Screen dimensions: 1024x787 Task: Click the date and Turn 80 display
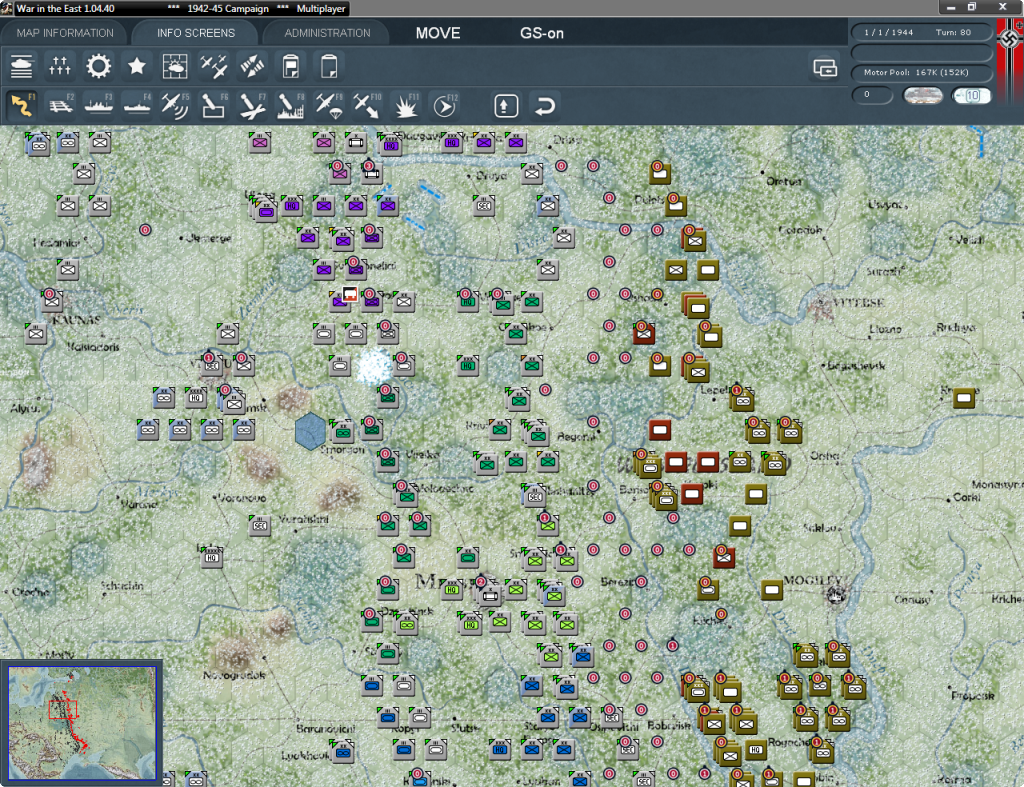921,32
